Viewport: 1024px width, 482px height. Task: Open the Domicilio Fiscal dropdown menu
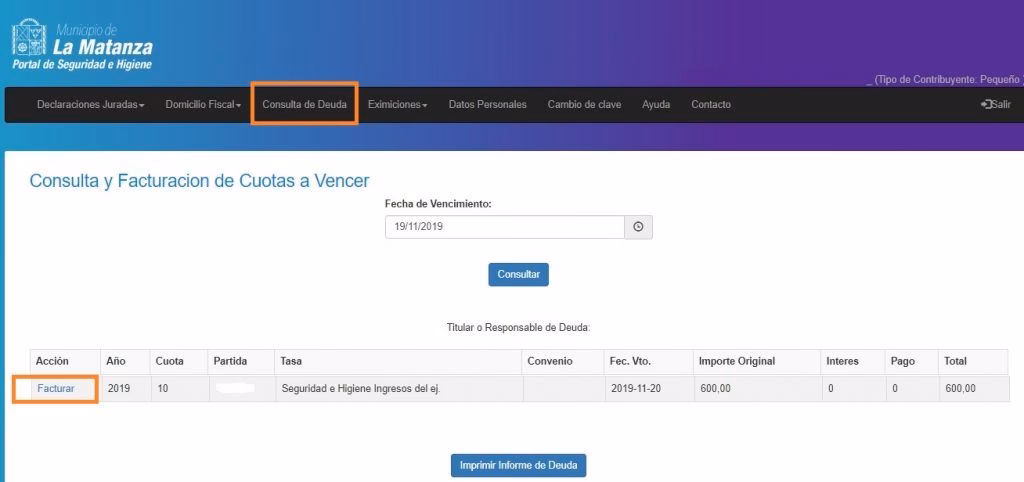203,105
